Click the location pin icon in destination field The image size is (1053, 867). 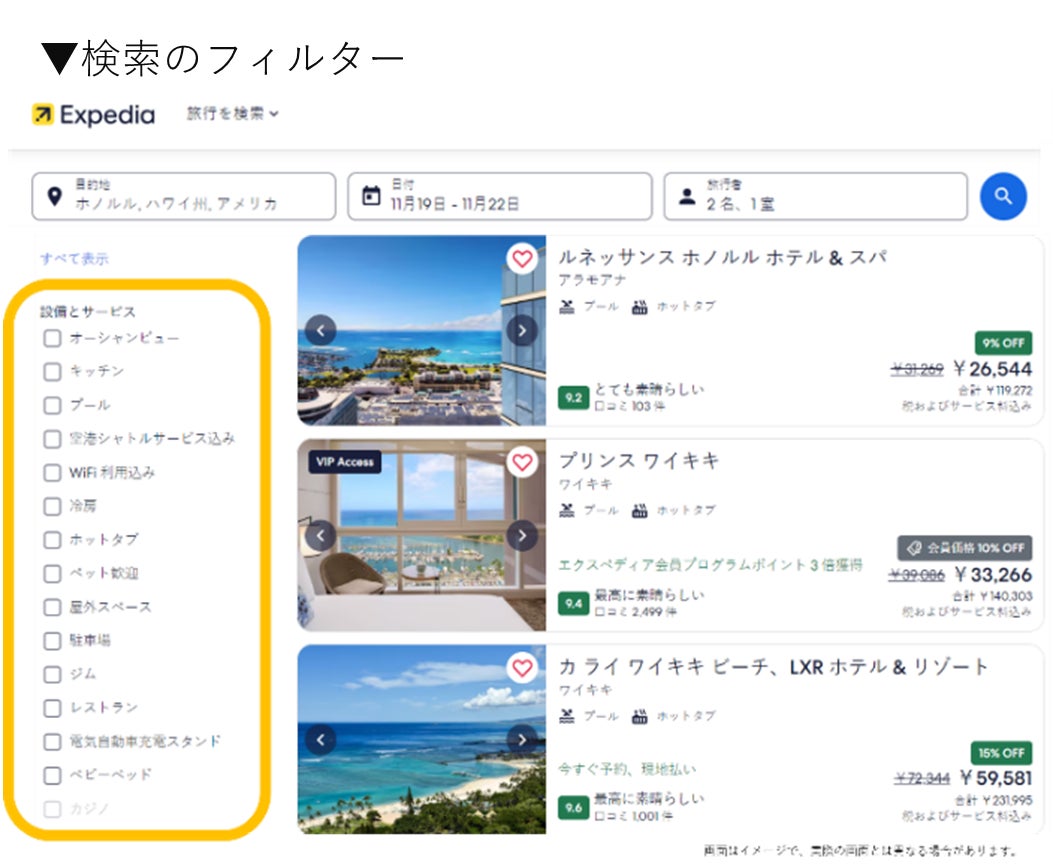point(54,196)
